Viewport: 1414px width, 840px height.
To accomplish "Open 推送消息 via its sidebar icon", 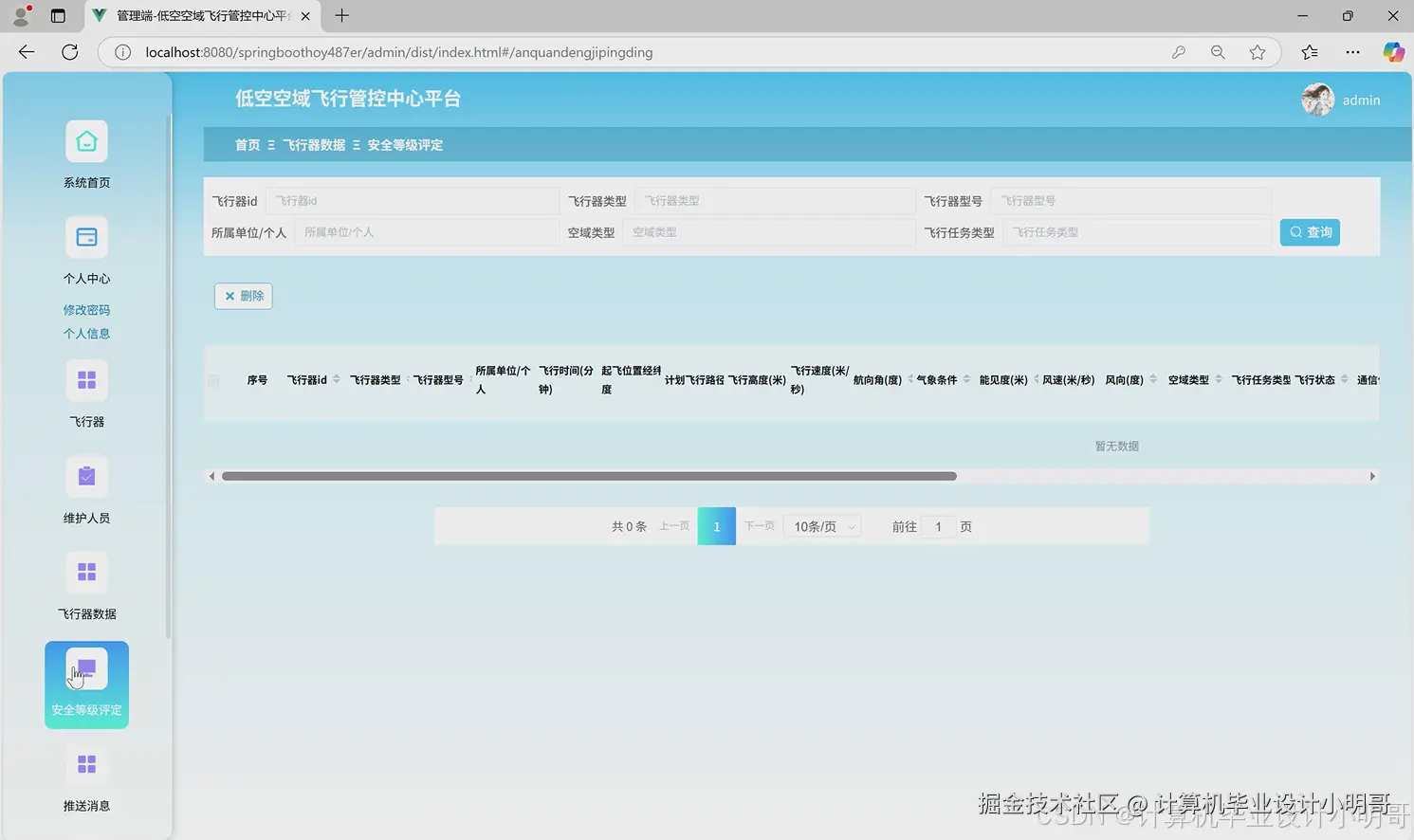I will click(86, 764).
